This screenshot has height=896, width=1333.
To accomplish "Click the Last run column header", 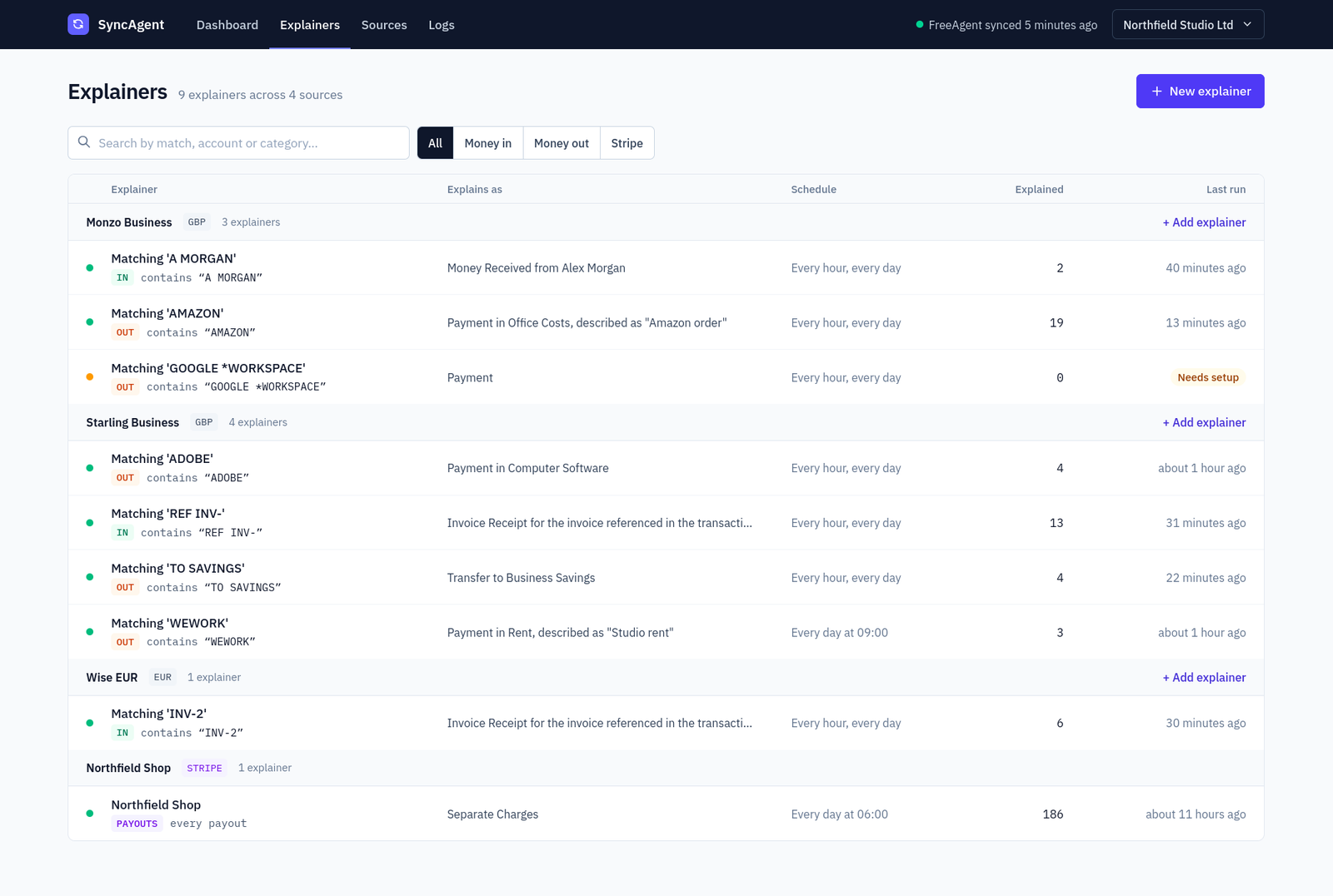I will point(1226,189).
